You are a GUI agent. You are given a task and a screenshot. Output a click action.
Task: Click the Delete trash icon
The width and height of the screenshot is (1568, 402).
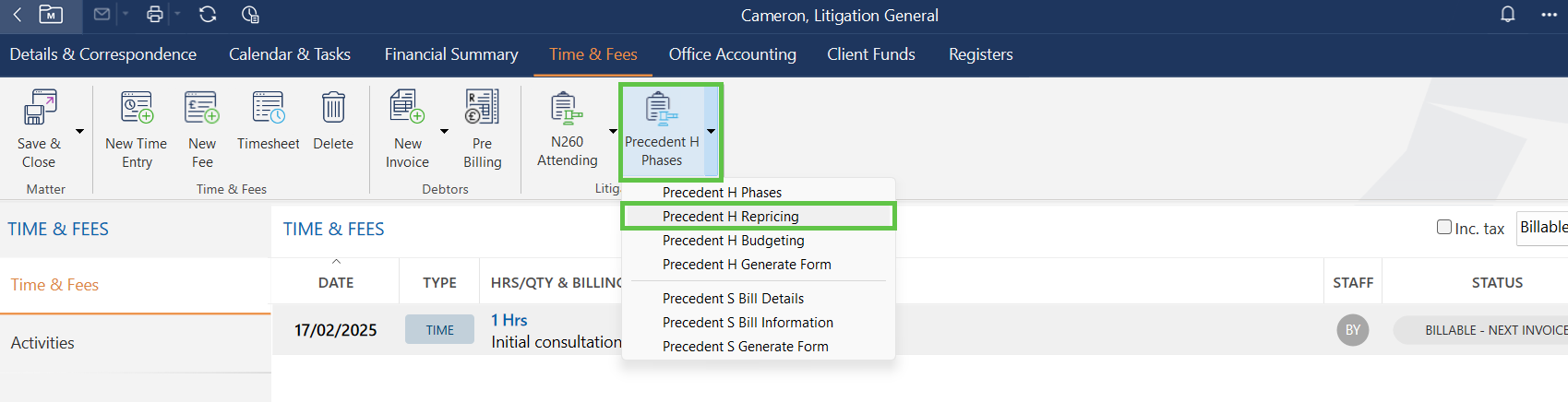[333, 109]
